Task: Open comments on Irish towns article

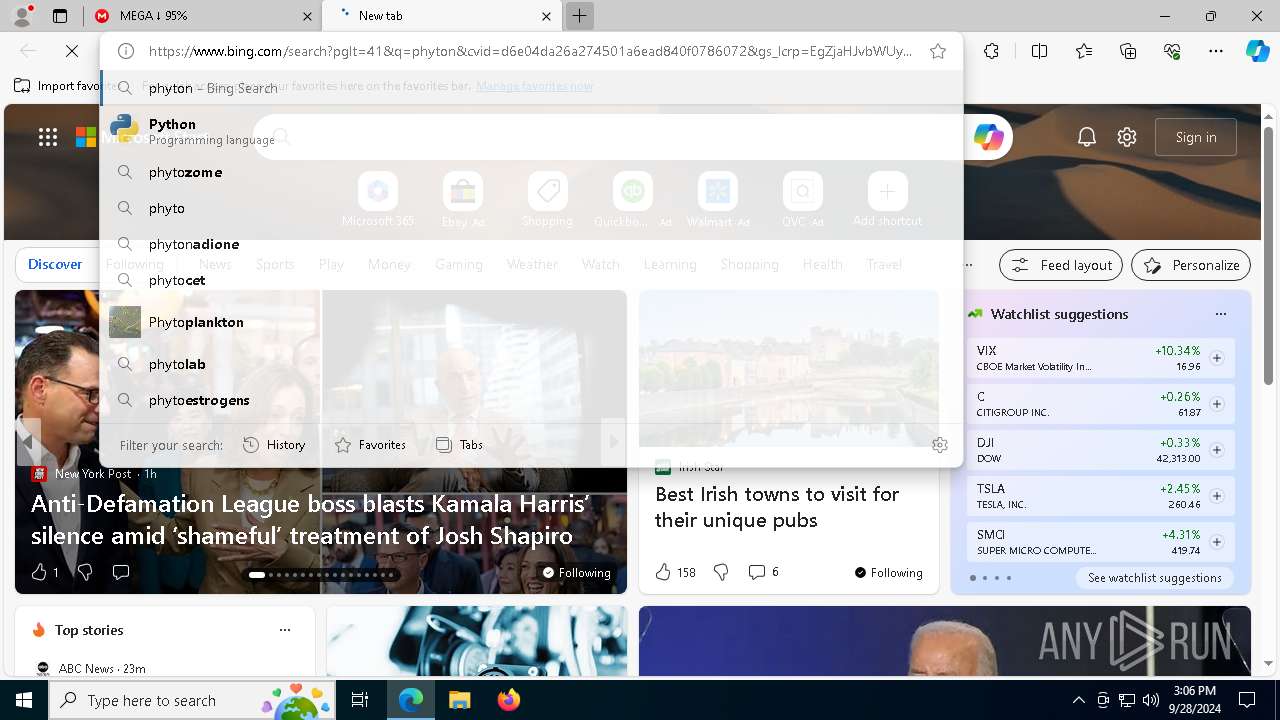Action: pos(763,572)
